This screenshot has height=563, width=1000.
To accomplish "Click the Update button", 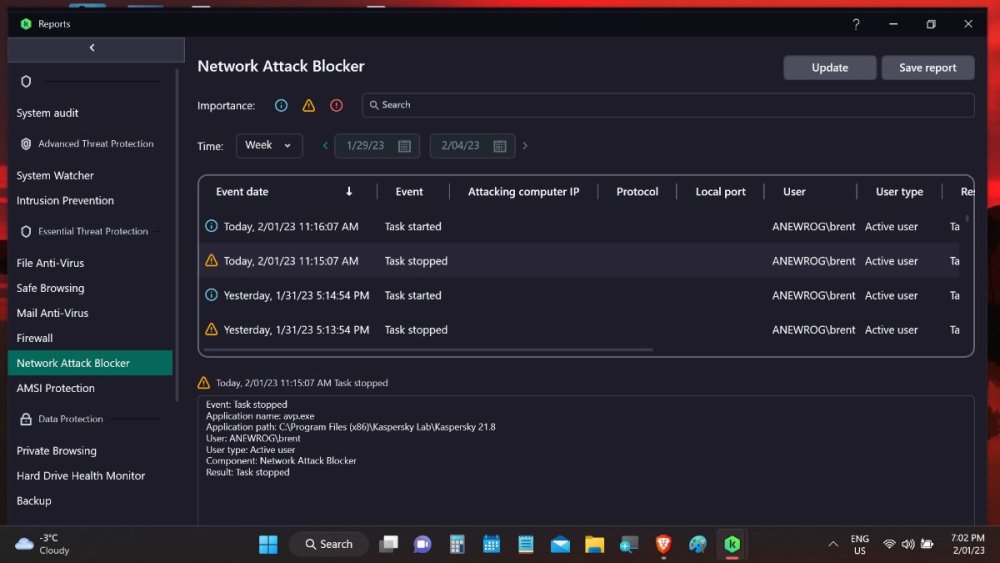I will (829, 68).
